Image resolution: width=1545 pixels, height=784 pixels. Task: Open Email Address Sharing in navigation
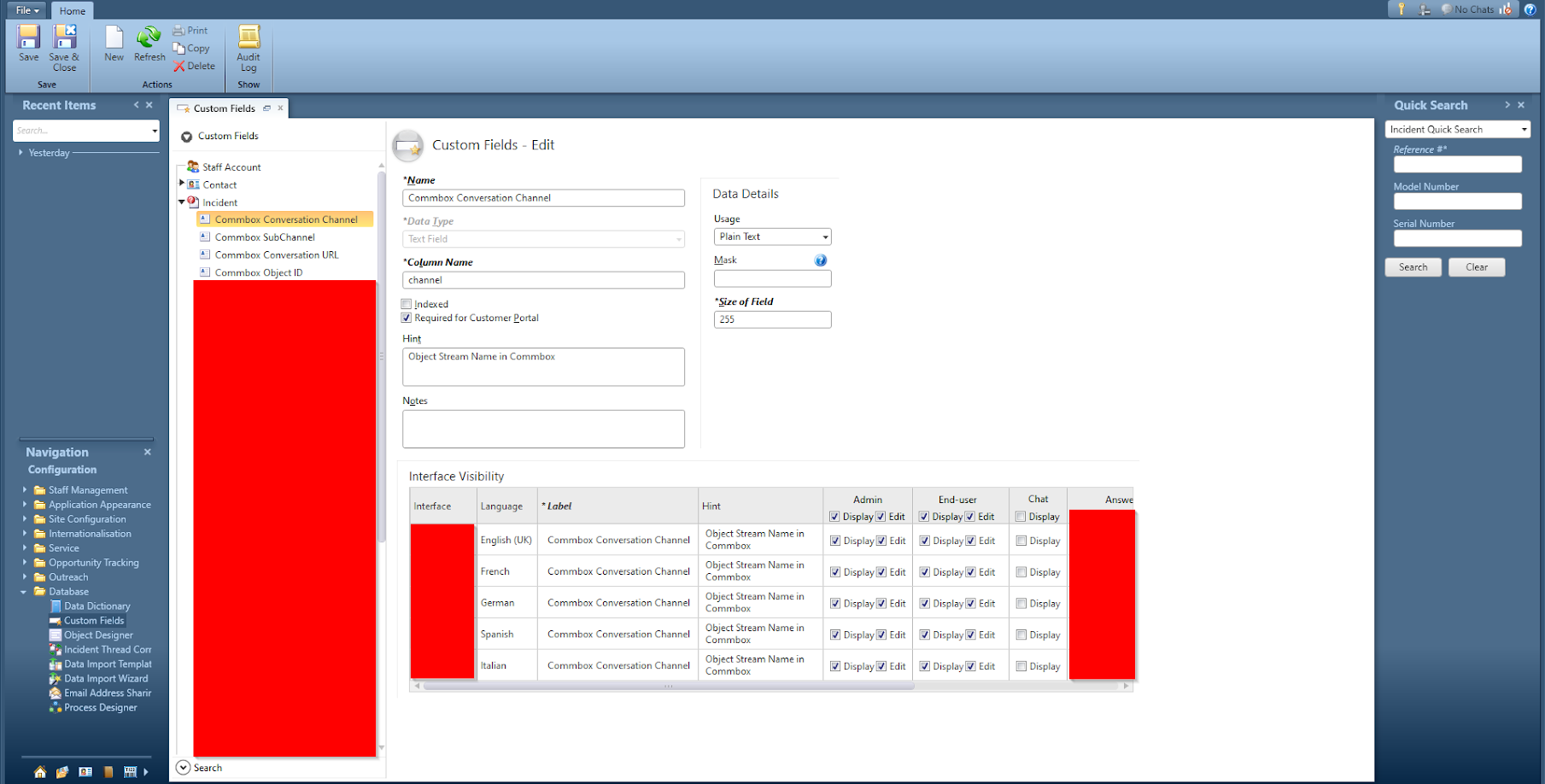click(x=100, y=693)
